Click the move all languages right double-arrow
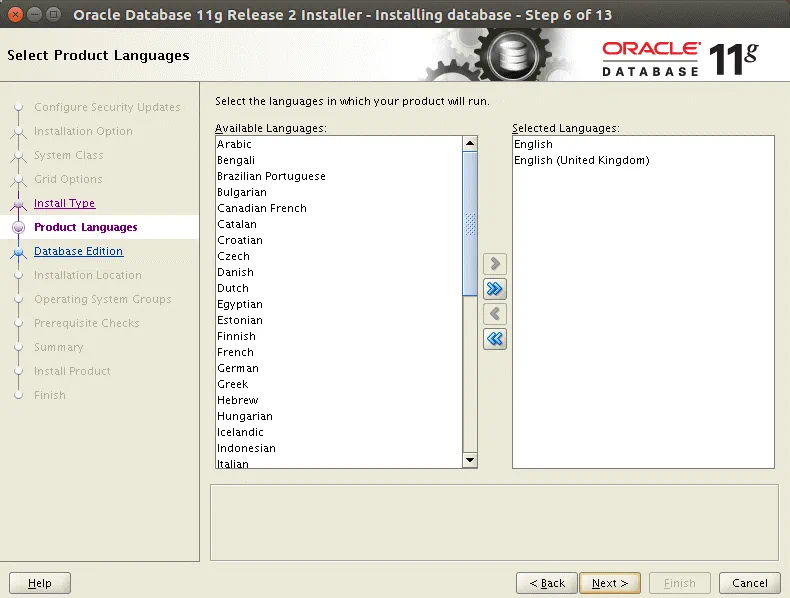 495,289
